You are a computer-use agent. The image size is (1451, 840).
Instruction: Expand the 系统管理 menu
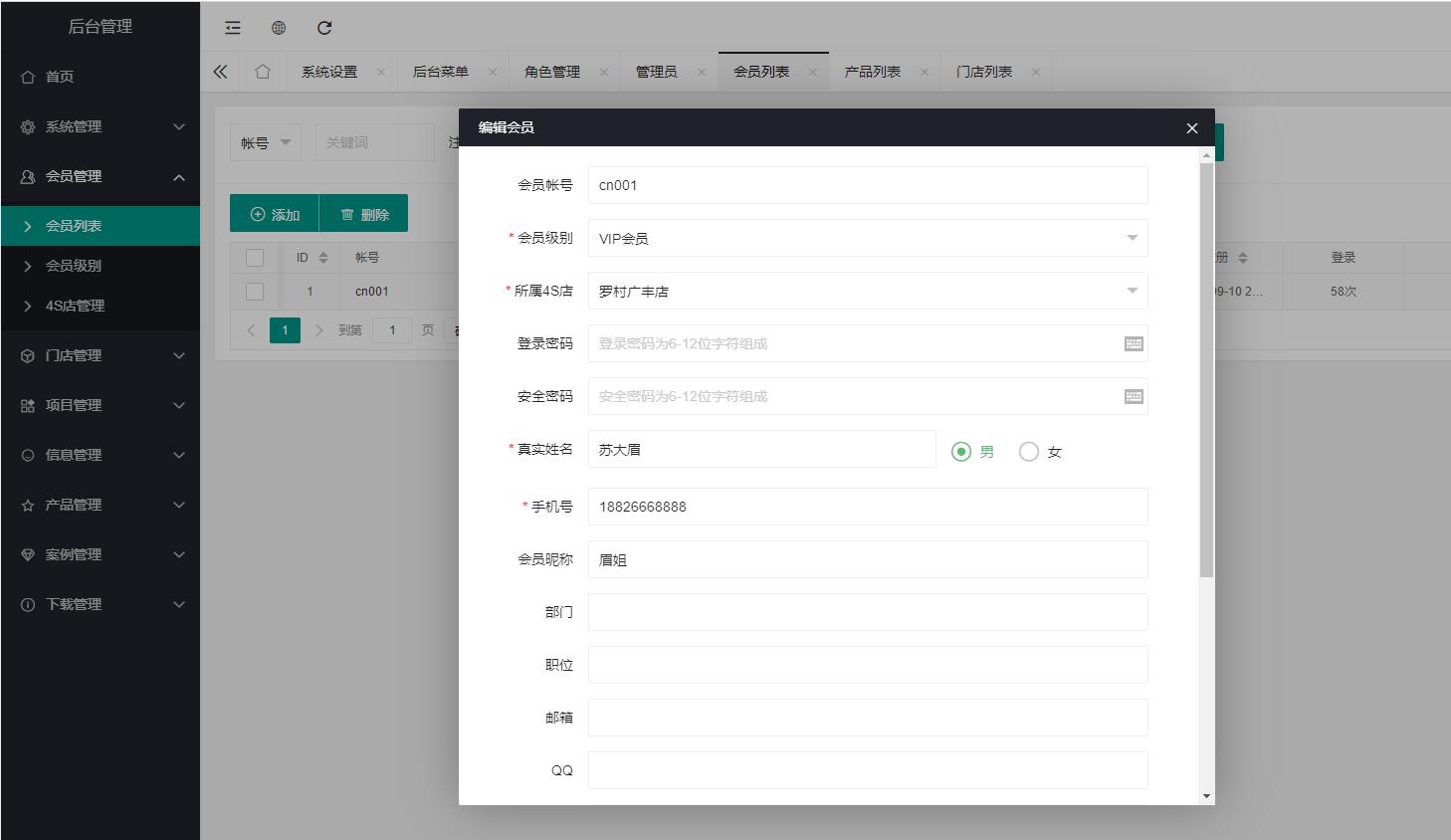[x=179, y=126]
